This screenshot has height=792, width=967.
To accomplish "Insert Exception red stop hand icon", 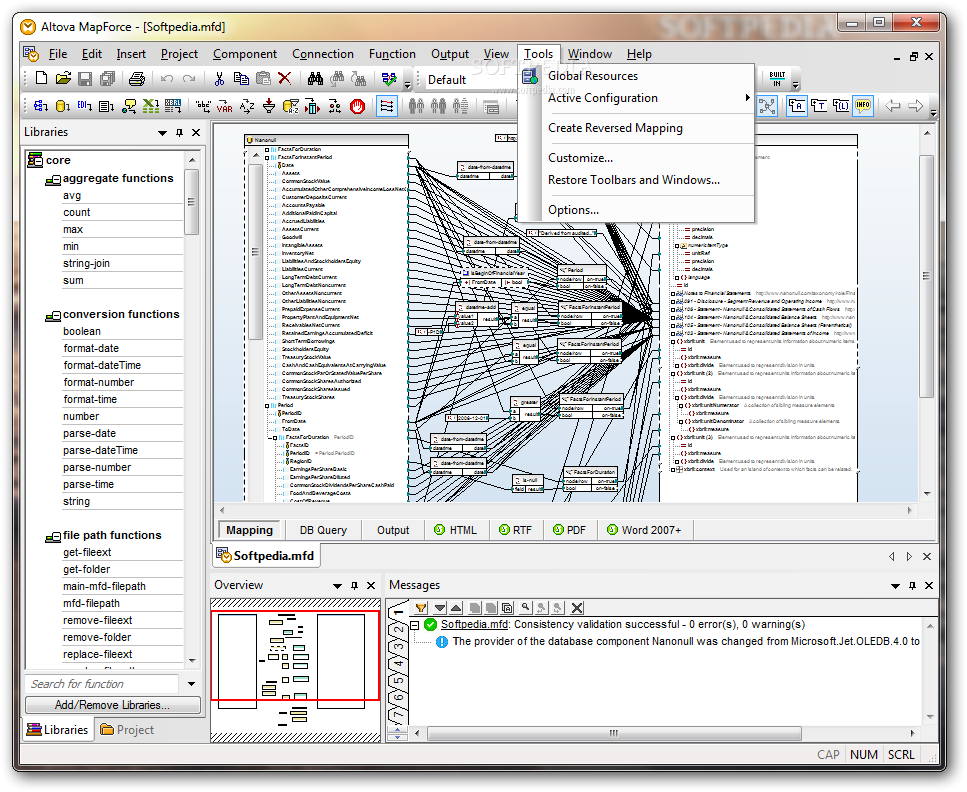I will tap(357, 106).
